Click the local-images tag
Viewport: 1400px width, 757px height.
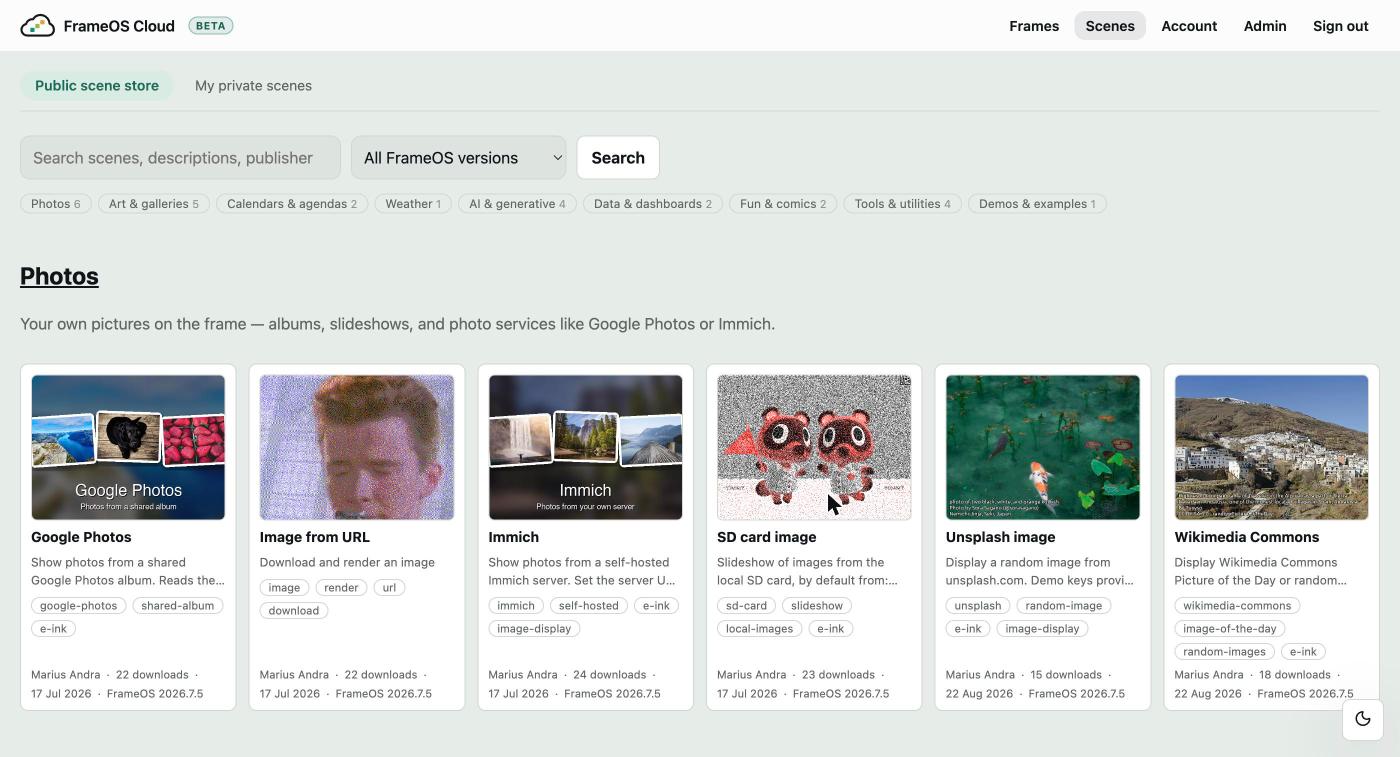click(x=759, y=629)
